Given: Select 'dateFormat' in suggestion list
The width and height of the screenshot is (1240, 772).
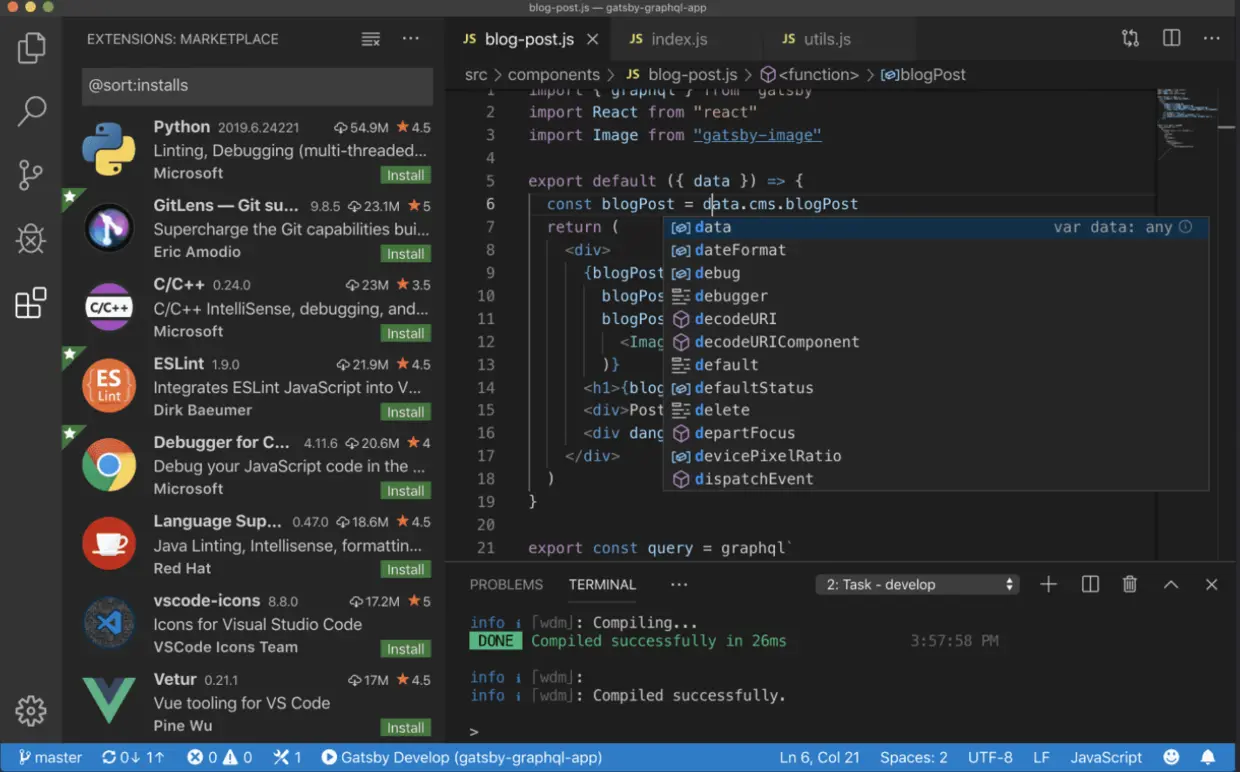Looking at the screenshot, I should click(x=936, y=250).
